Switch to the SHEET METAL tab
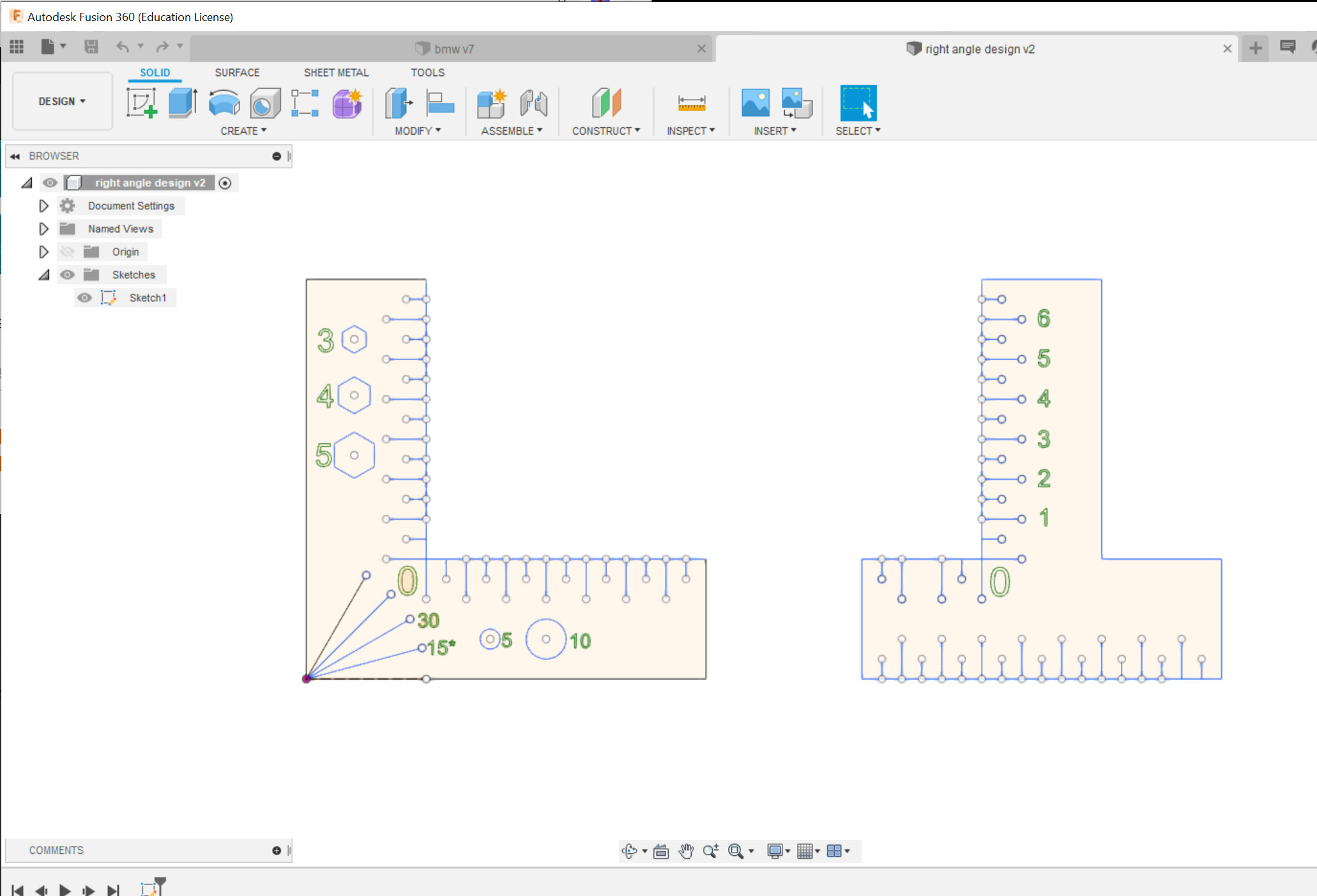This screenshot has height=896, width=1317. click(336, 73)
